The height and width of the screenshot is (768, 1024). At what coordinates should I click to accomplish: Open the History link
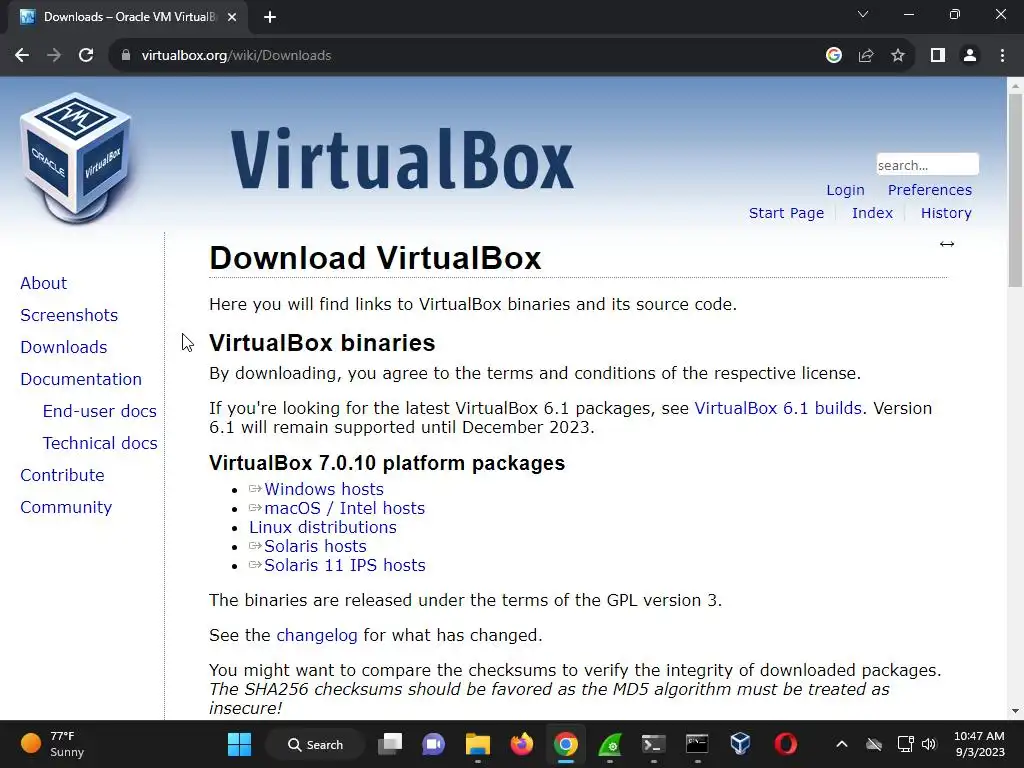[946, 213]
